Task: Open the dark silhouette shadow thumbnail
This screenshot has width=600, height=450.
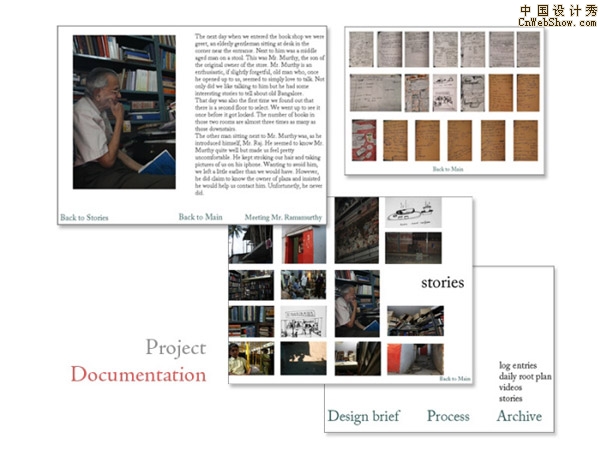Action: click(x=303, y=358)
